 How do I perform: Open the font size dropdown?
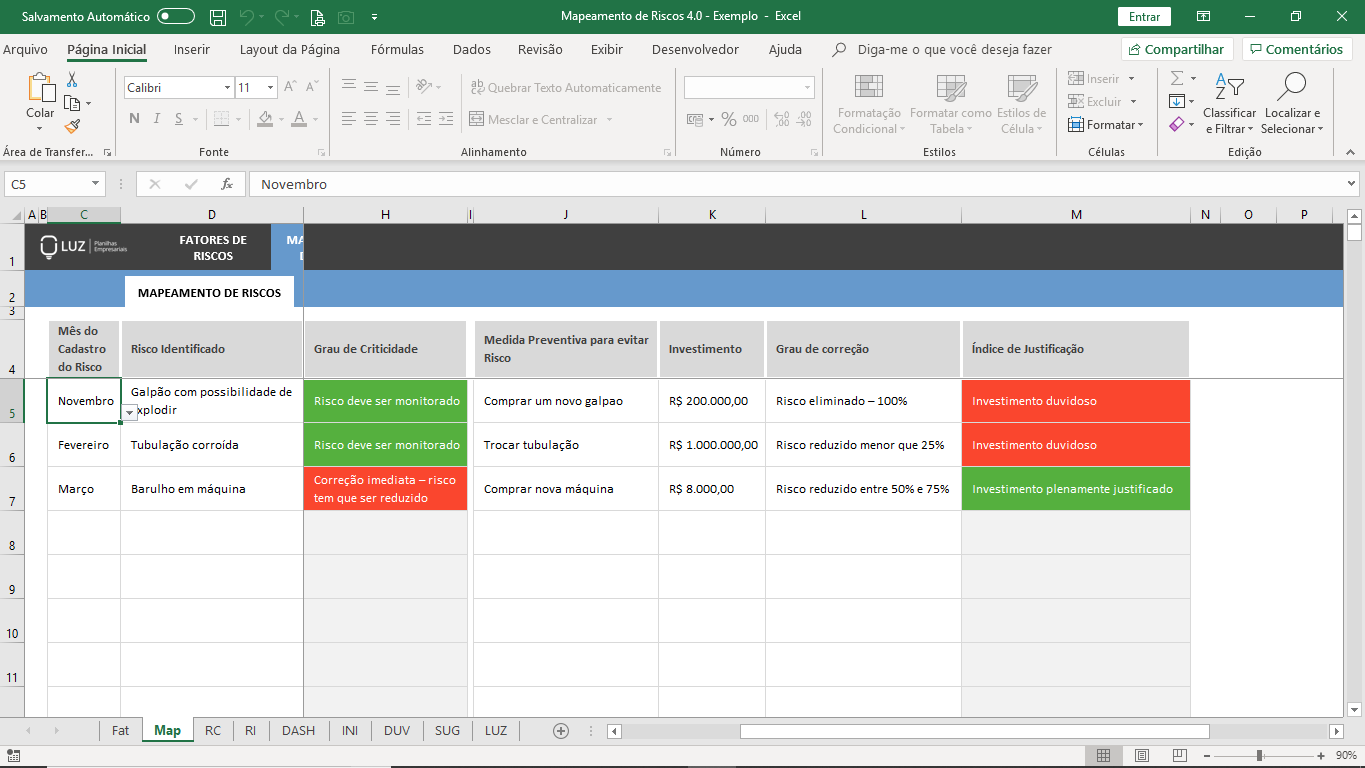click(x=271, y=88)
